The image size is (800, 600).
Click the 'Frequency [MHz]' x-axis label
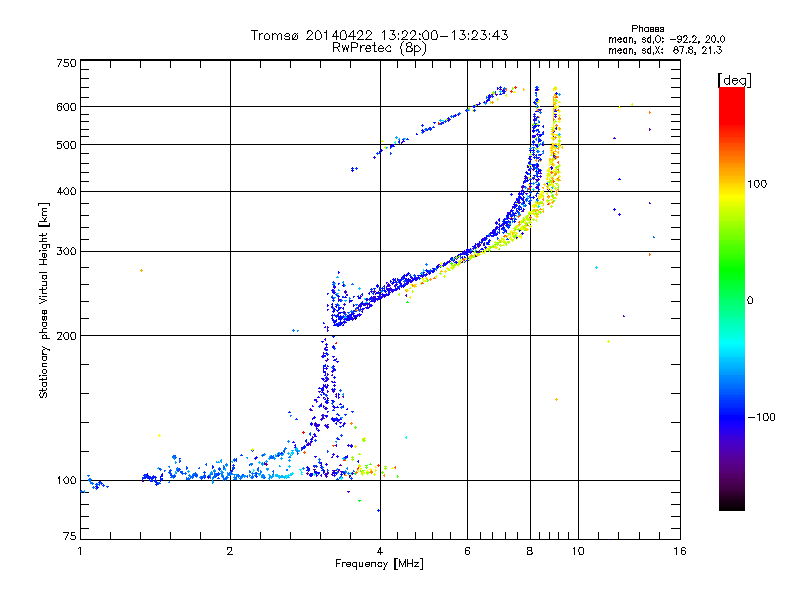(379, 564)
